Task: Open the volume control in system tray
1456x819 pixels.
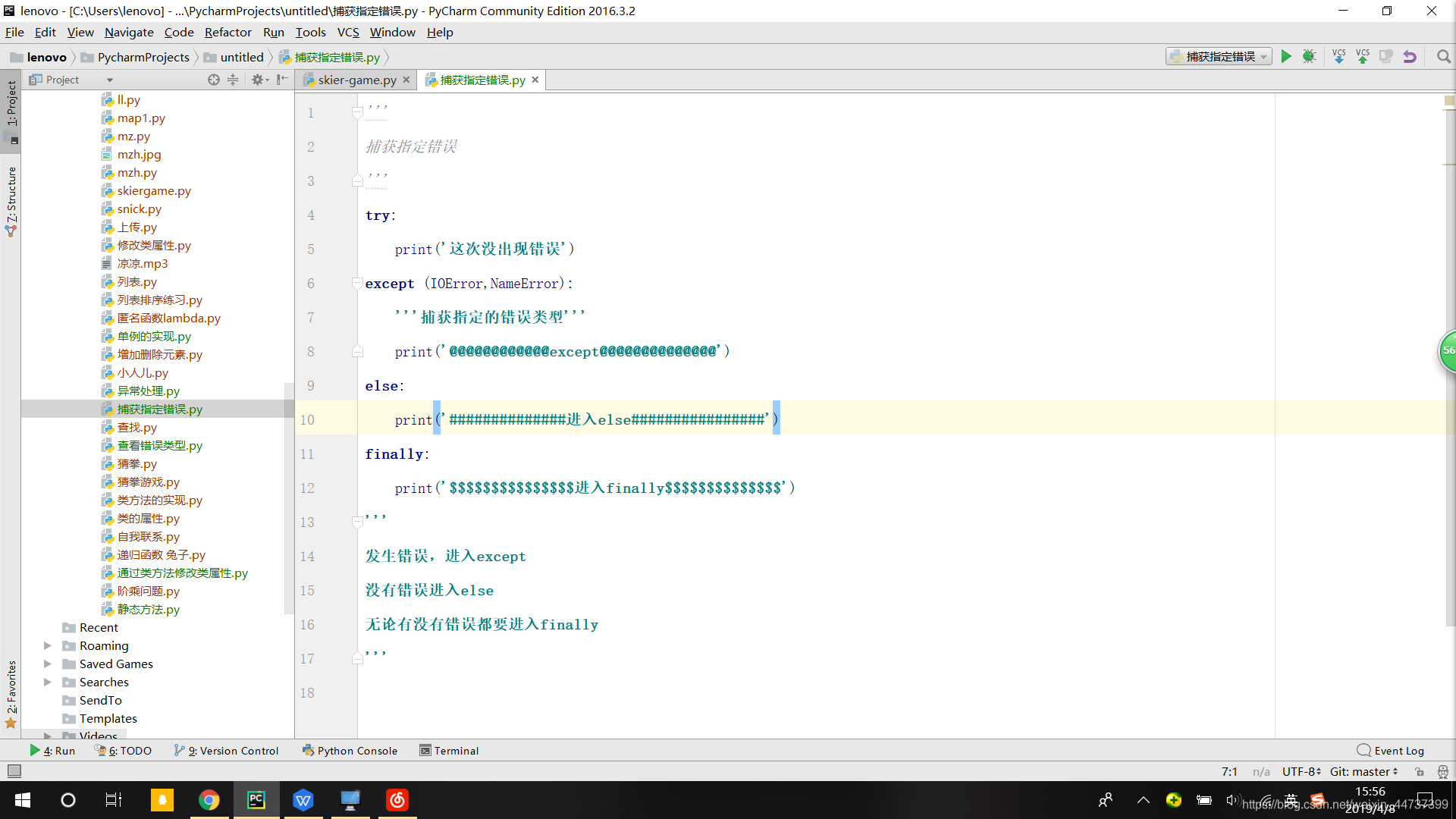Action: coord(1232,800)
